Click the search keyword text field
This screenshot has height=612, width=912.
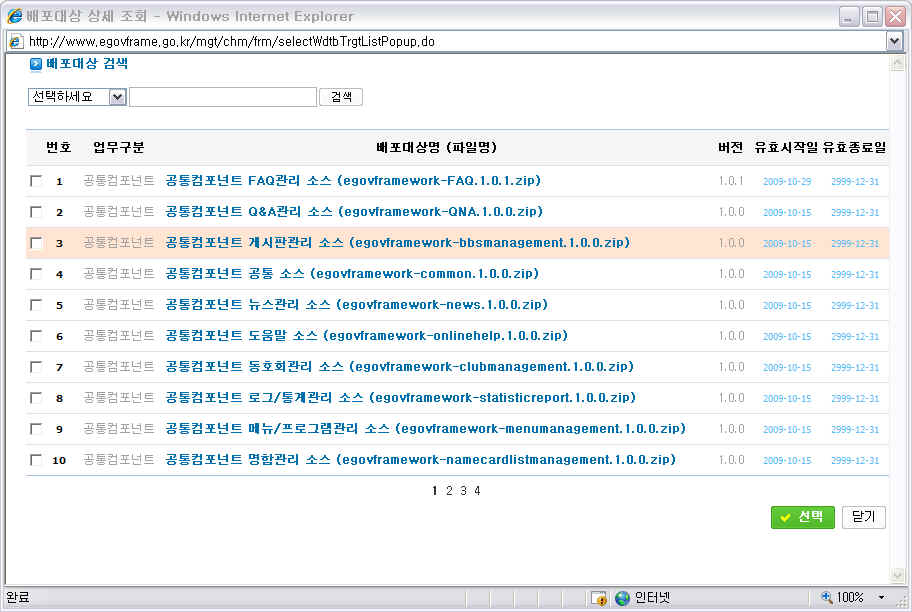(x=222, y=97)
